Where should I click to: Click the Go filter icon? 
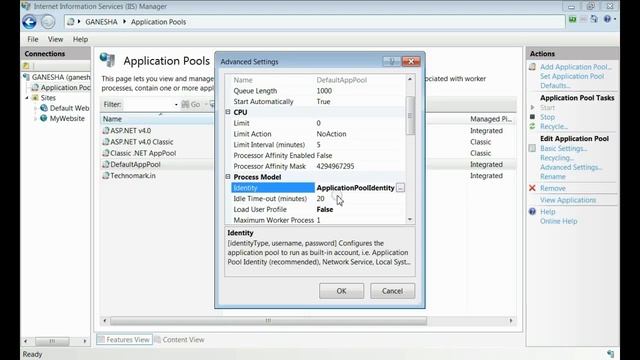pos(185,104)
